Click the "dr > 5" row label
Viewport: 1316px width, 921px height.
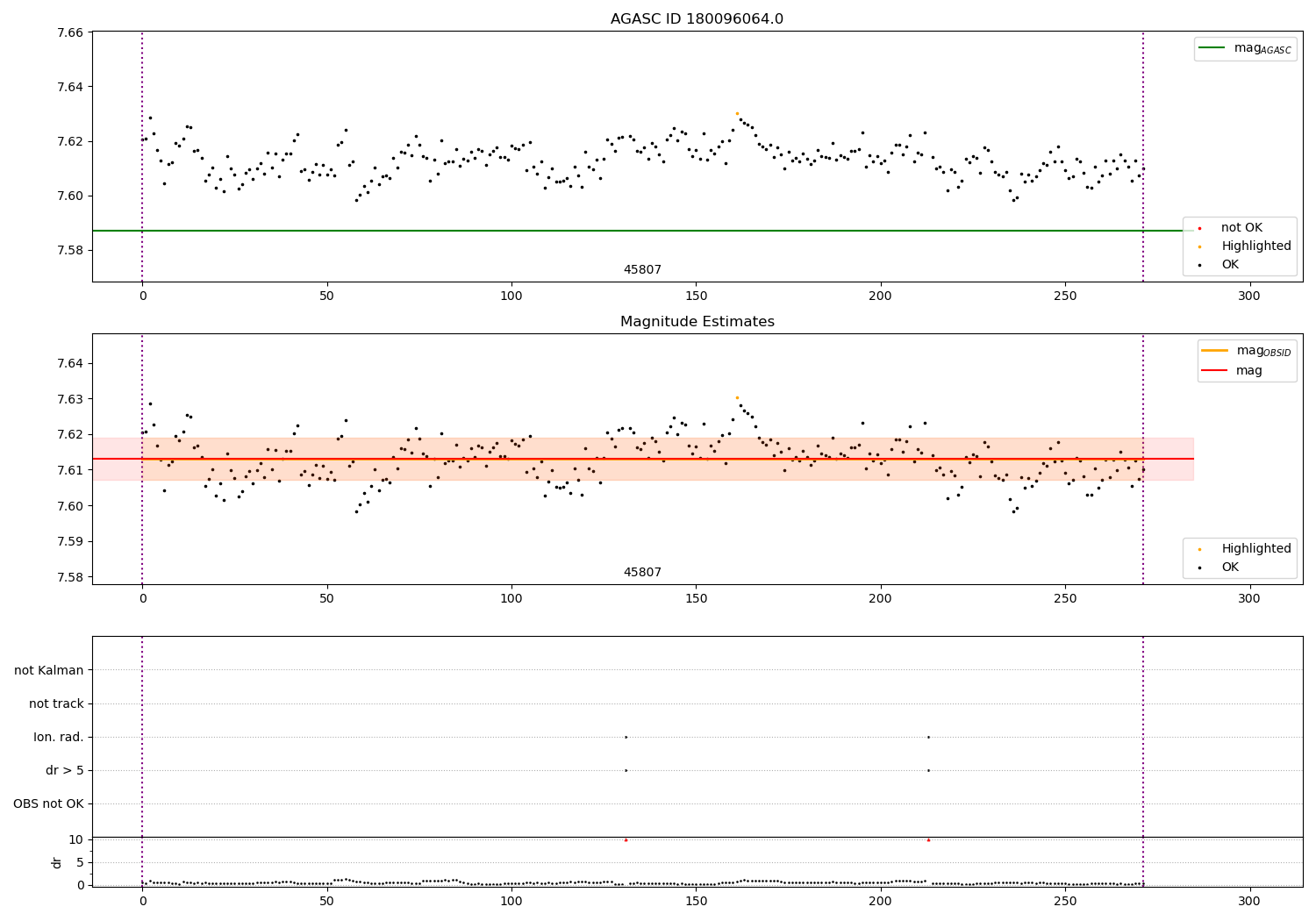click(65, 770)
